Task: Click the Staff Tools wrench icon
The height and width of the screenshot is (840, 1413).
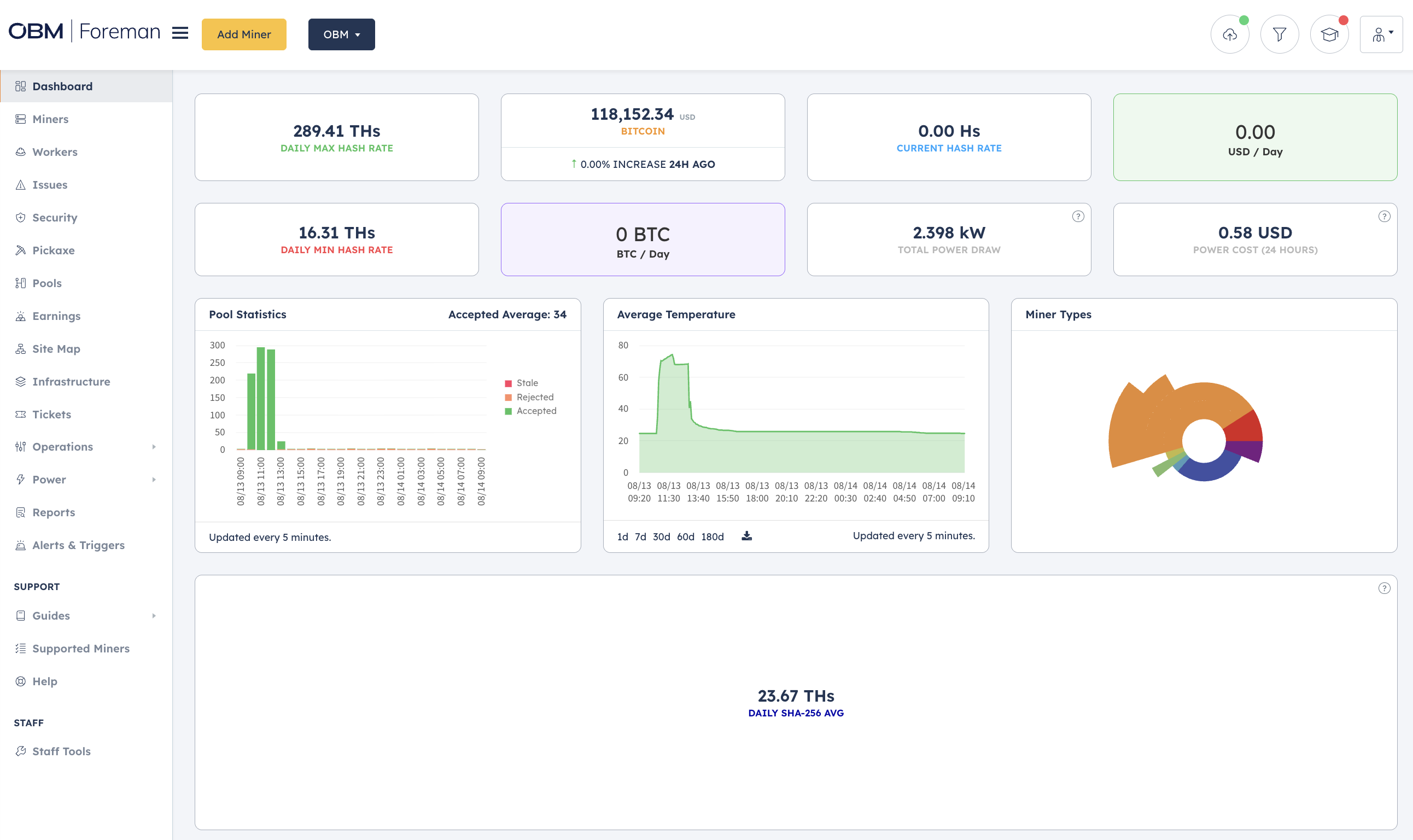Action: (20, 751)
